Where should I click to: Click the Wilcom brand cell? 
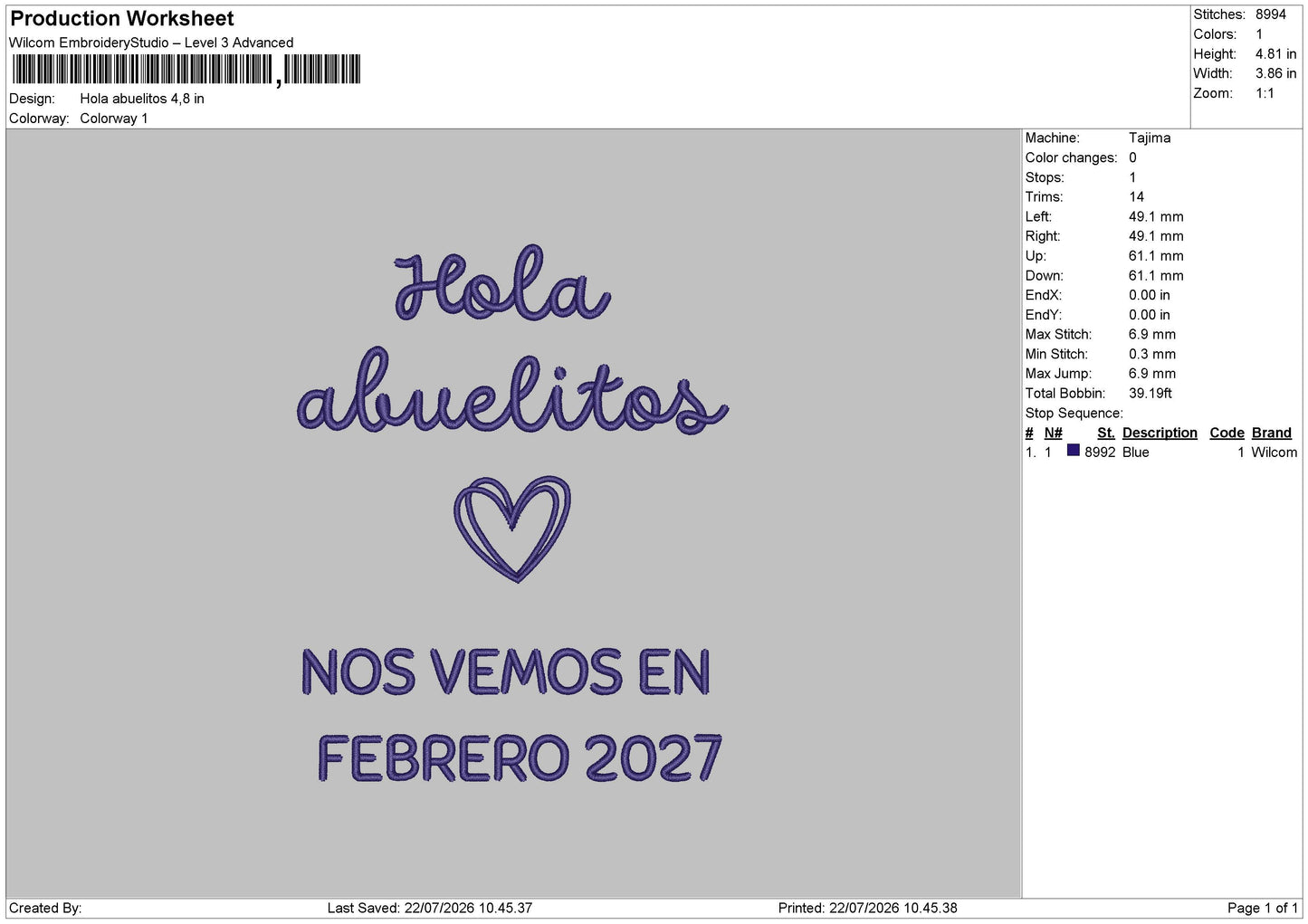pyautogui.click(x=1275, y=452)
